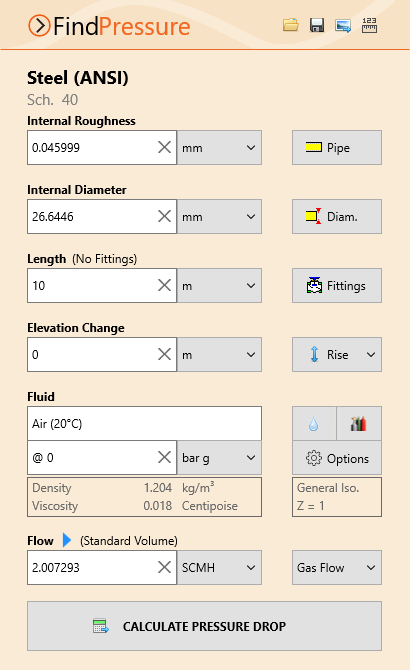Open roughness unit mm dropdown
410x670 pixels.
tap(220, 147)
